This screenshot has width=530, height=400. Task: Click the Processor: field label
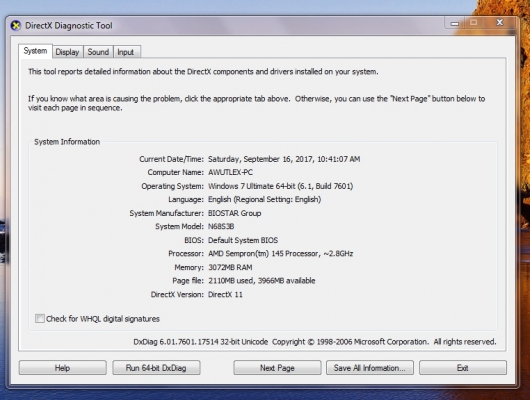pyautogui.click(x=186, y=254)
